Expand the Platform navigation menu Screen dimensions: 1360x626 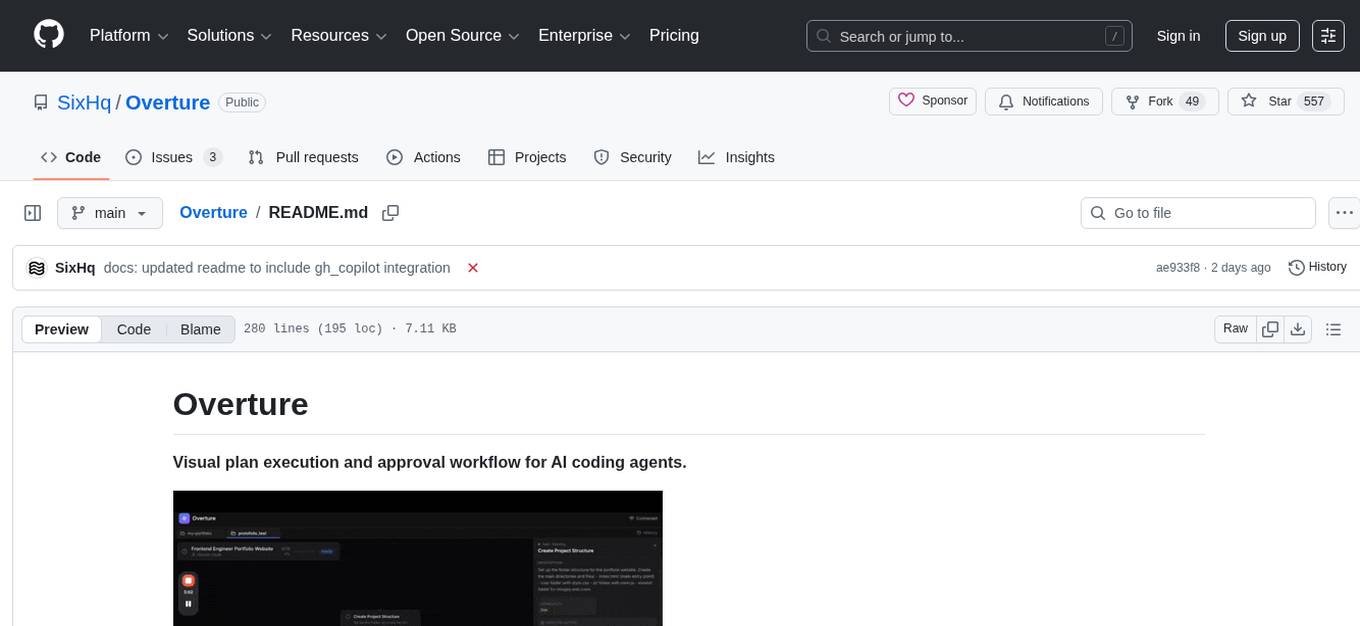click(129, 36)
